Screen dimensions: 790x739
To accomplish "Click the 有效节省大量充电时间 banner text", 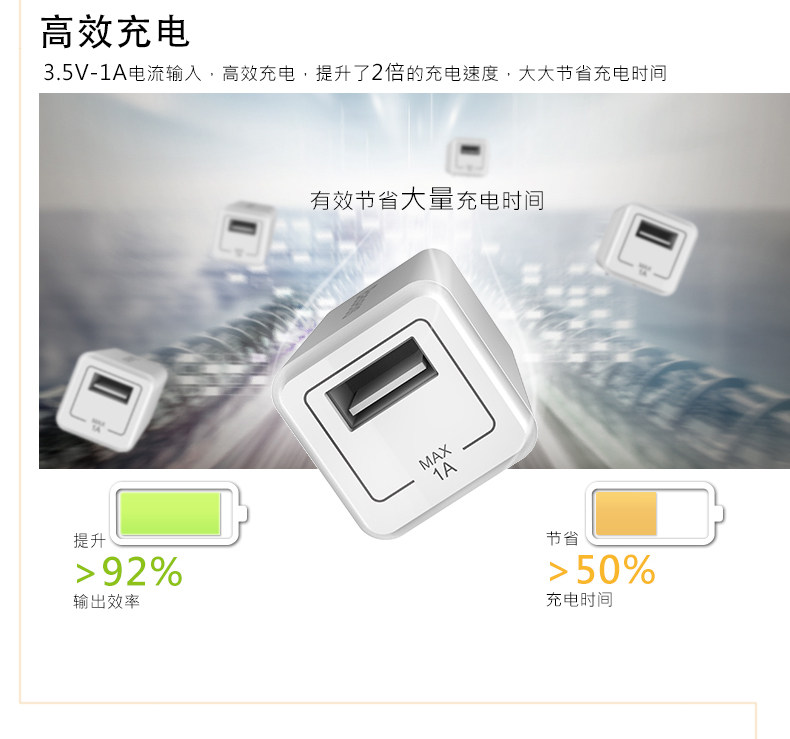I will pos(427,200).
